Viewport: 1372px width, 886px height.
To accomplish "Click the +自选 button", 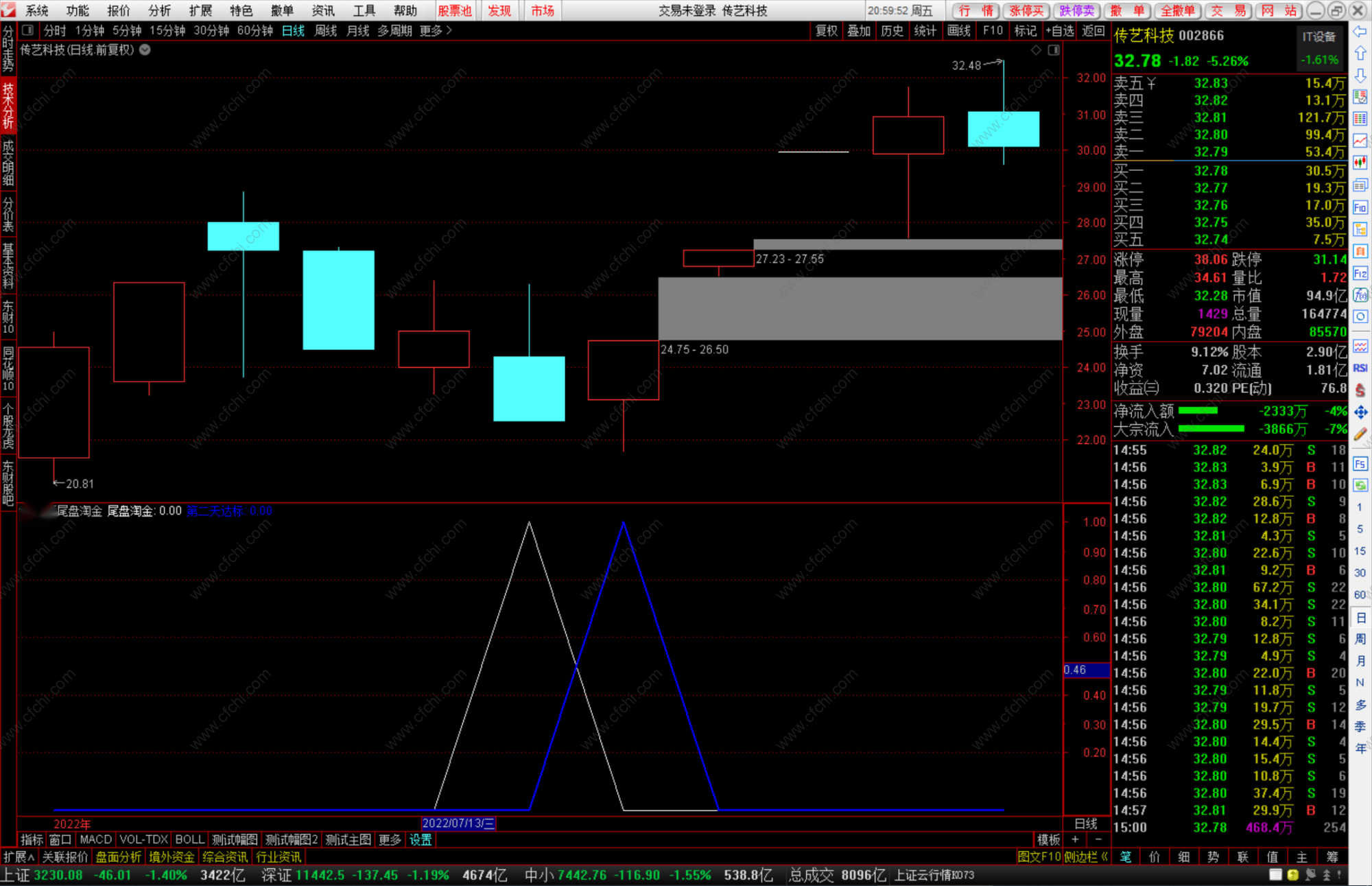I will [x=1060, y=30].
